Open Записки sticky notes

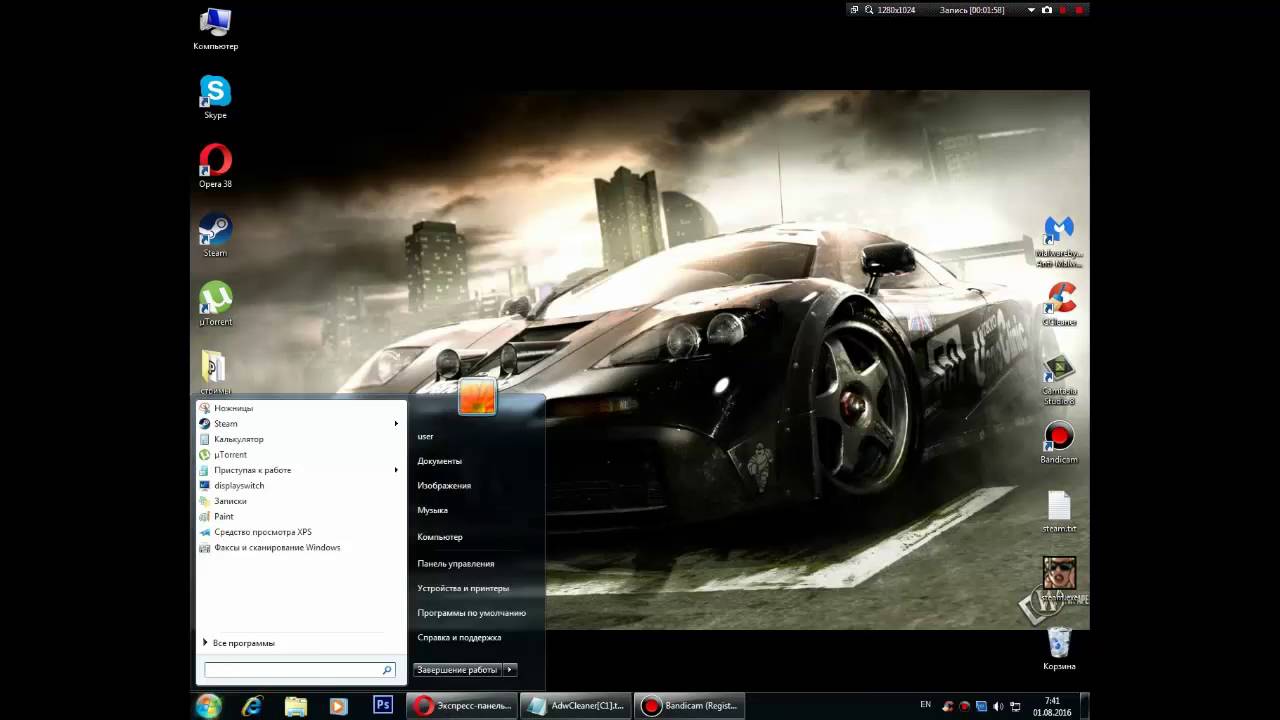(x=301, y=501)
